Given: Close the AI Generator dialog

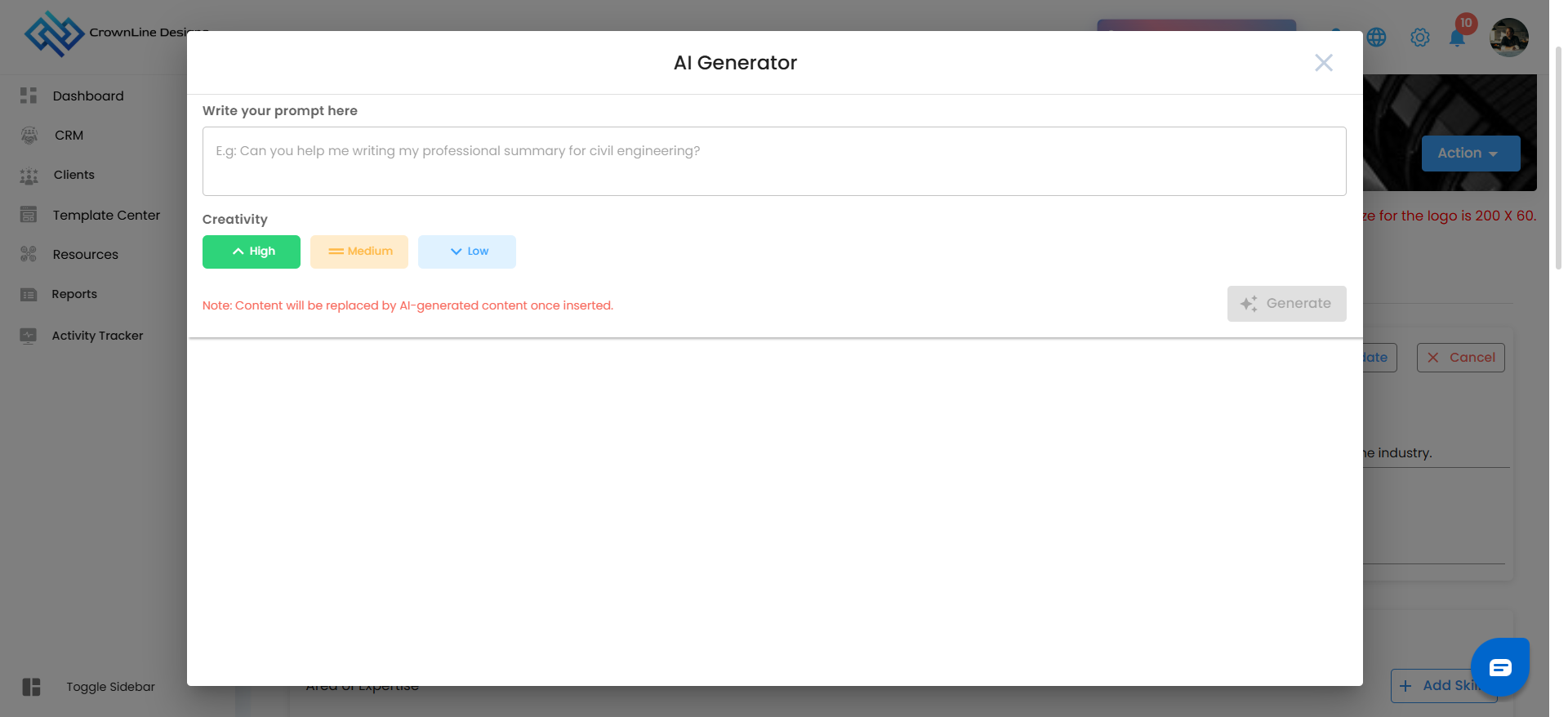Looking at the screenshot, I should tap(1323, 63).
